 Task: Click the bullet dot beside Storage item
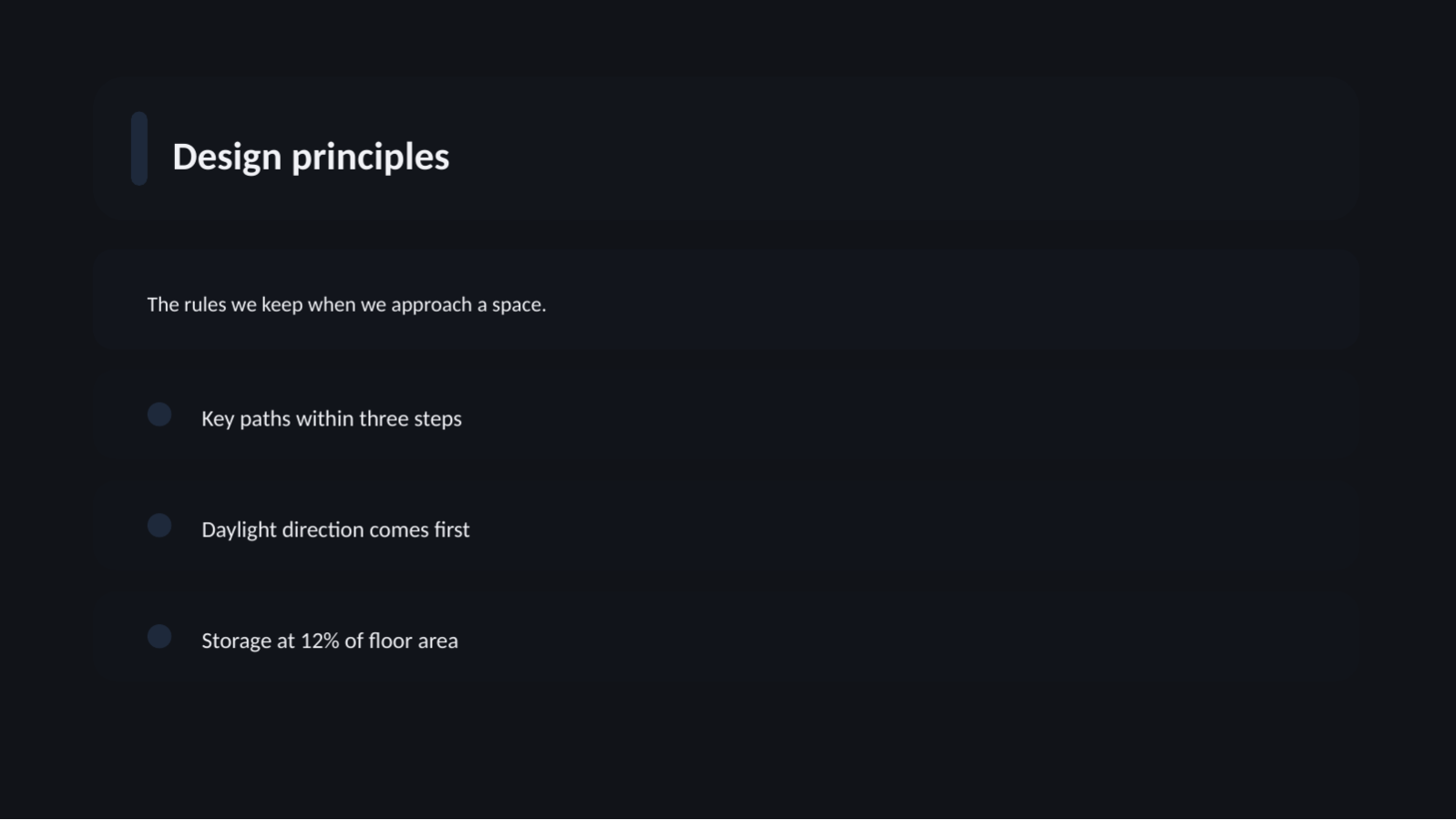(159, 637)
